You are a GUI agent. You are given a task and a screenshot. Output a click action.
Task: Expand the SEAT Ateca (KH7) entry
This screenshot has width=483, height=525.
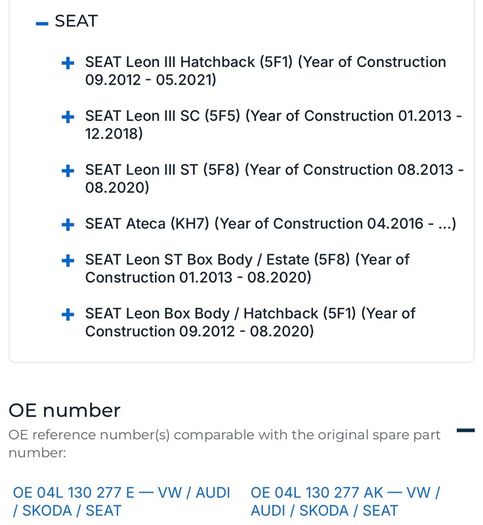coord(68,225)
